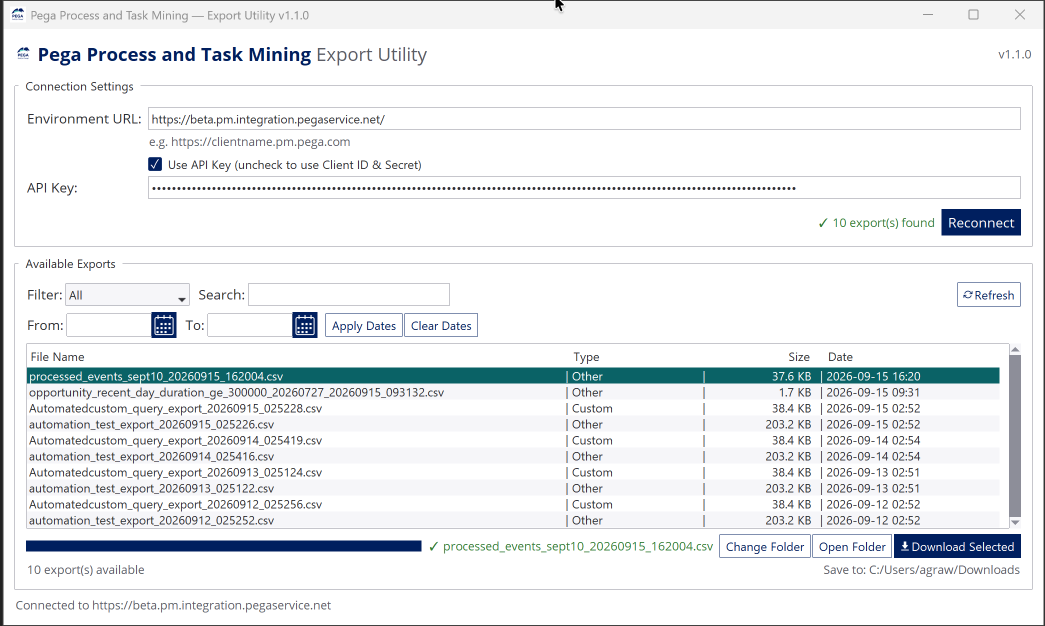Screen dimensions: 1045x626
Task: Maximize the Export Utility window
Action: (x=973, y=15)
